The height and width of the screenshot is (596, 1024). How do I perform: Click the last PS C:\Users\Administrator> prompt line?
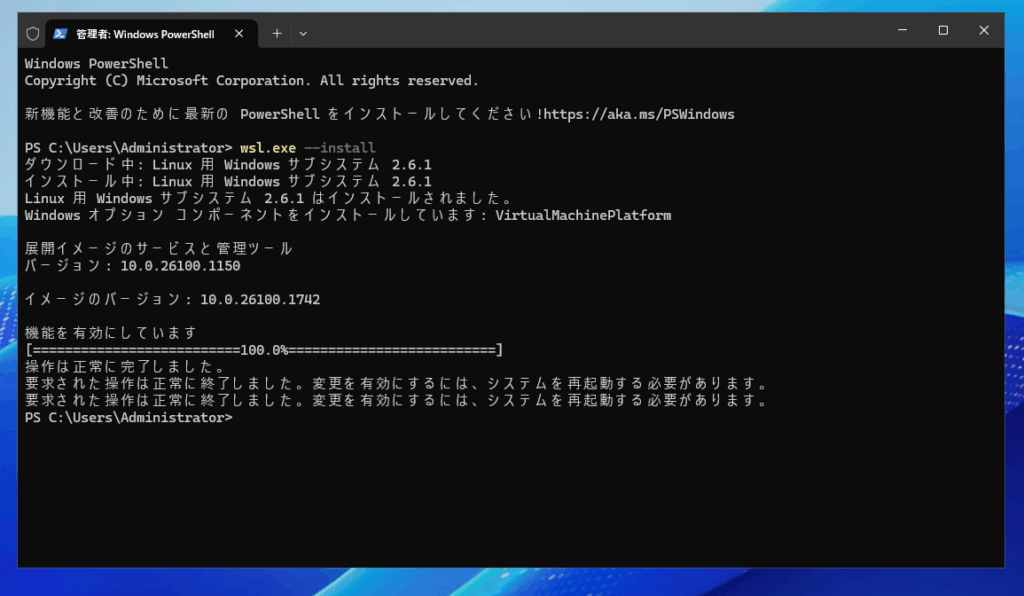pos(128,418)
